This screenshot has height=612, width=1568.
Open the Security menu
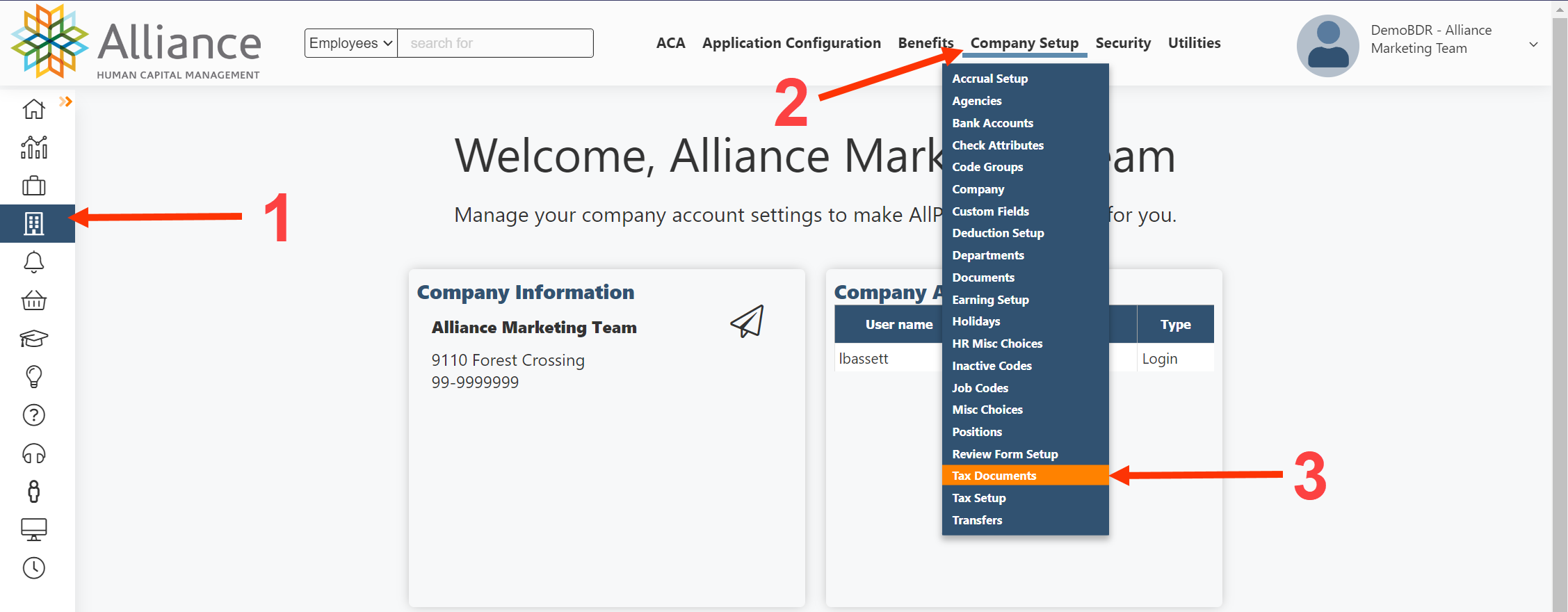coord(1123,43)
